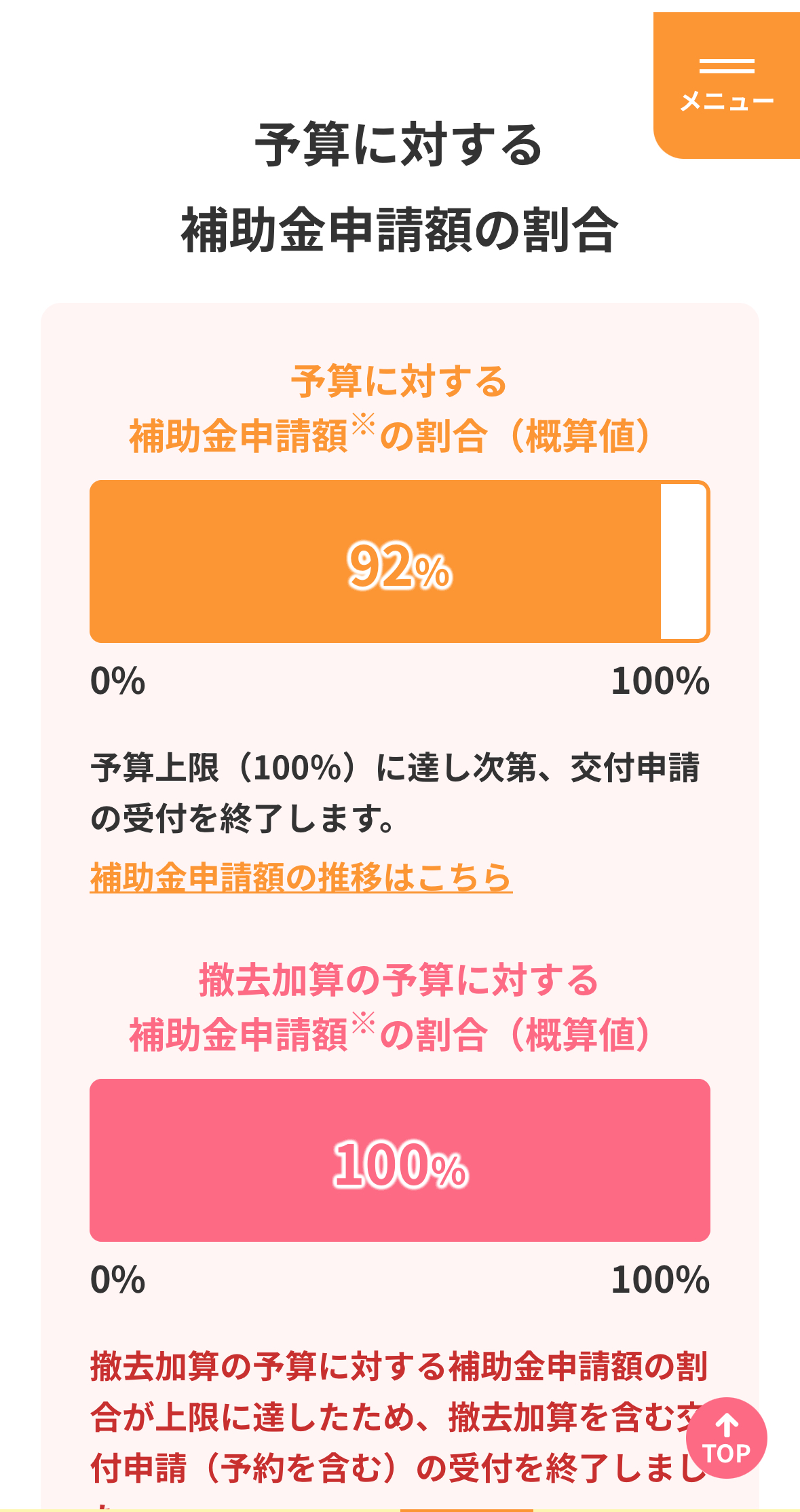Open the 補助金申請額の推移はこちら link
Screen dimensions: 800x1512
click(x=301, y=877)
